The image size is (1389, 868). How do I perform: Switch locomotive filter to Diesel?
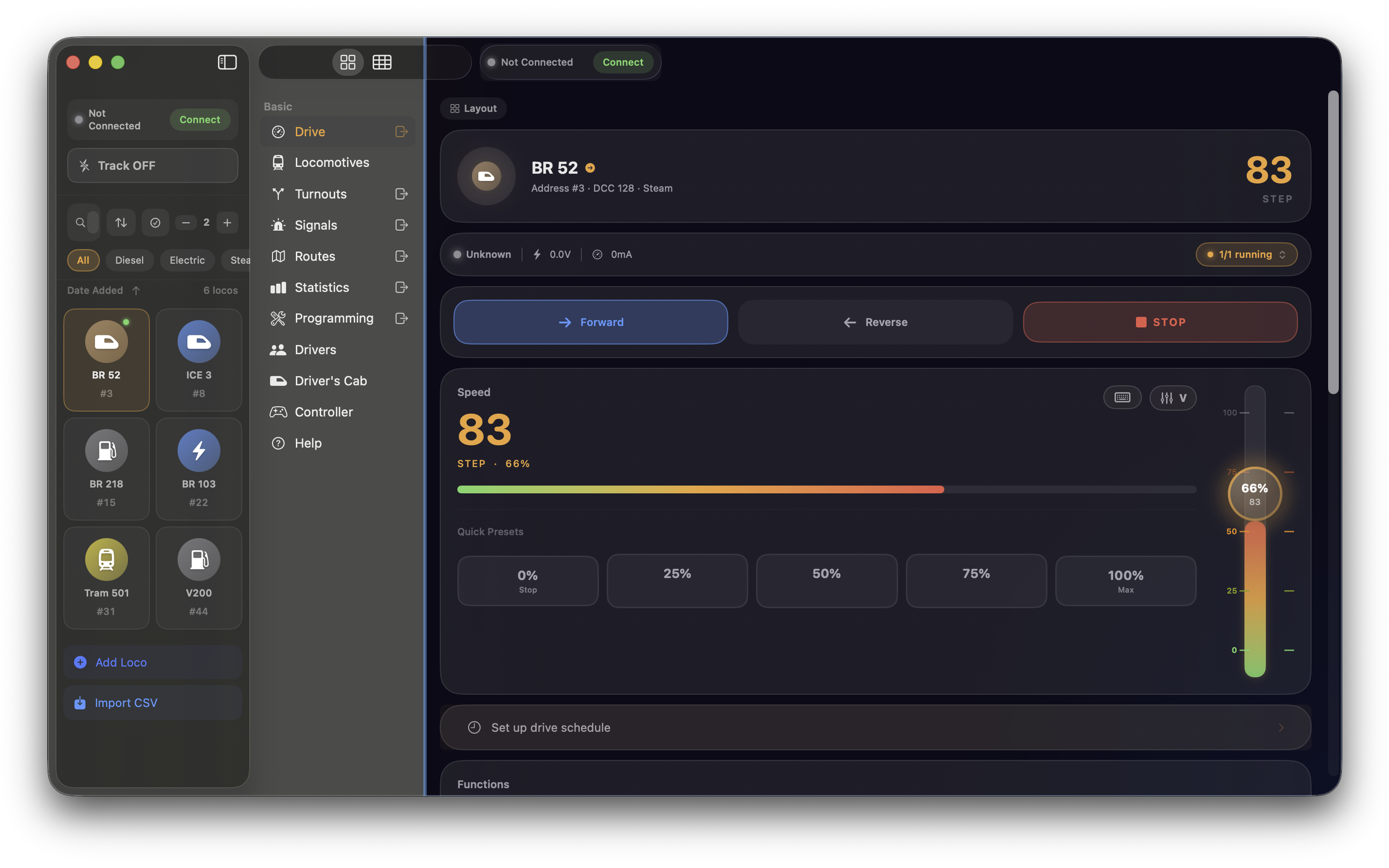pyautogui.click(x=129, y=260)
